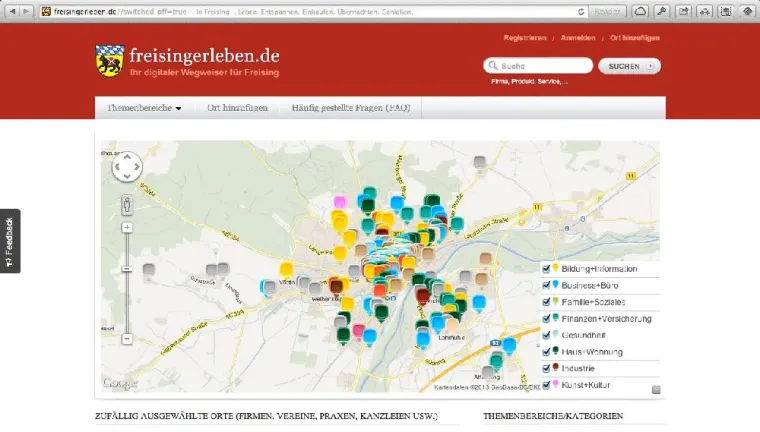760x432 pixels.
Task: Go forward with the browser forward arrow
Action: click(x=26, y=11)
